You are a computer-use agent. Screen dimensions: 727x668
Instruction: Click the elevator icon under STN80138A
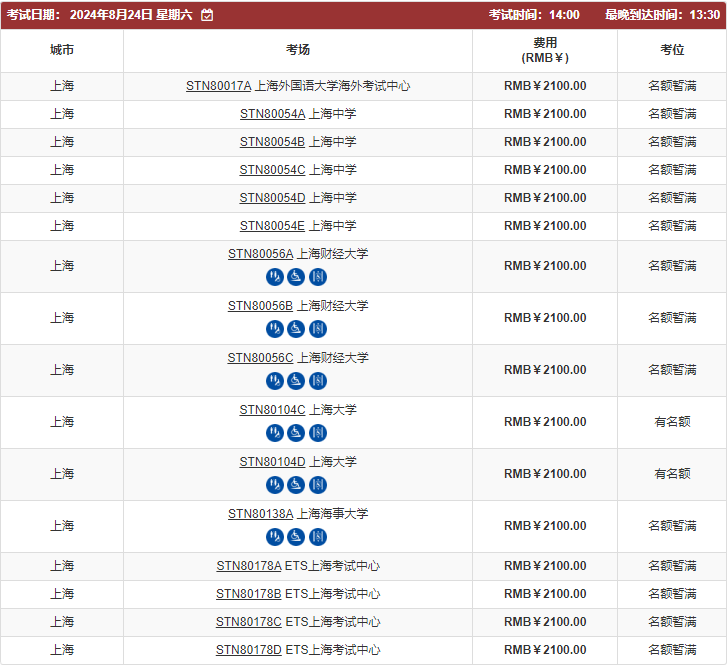(318, 537)
